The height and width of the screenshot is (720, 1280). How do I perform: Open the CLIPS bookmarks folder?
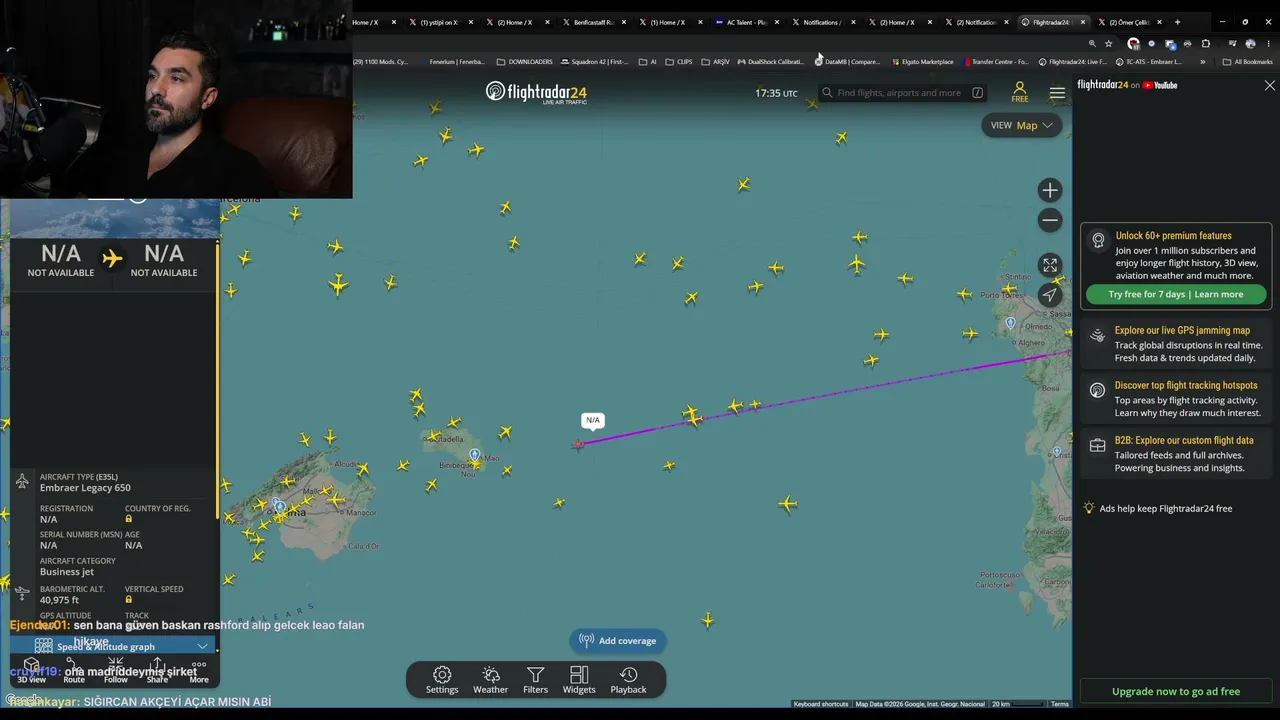(x=679, y=62)
